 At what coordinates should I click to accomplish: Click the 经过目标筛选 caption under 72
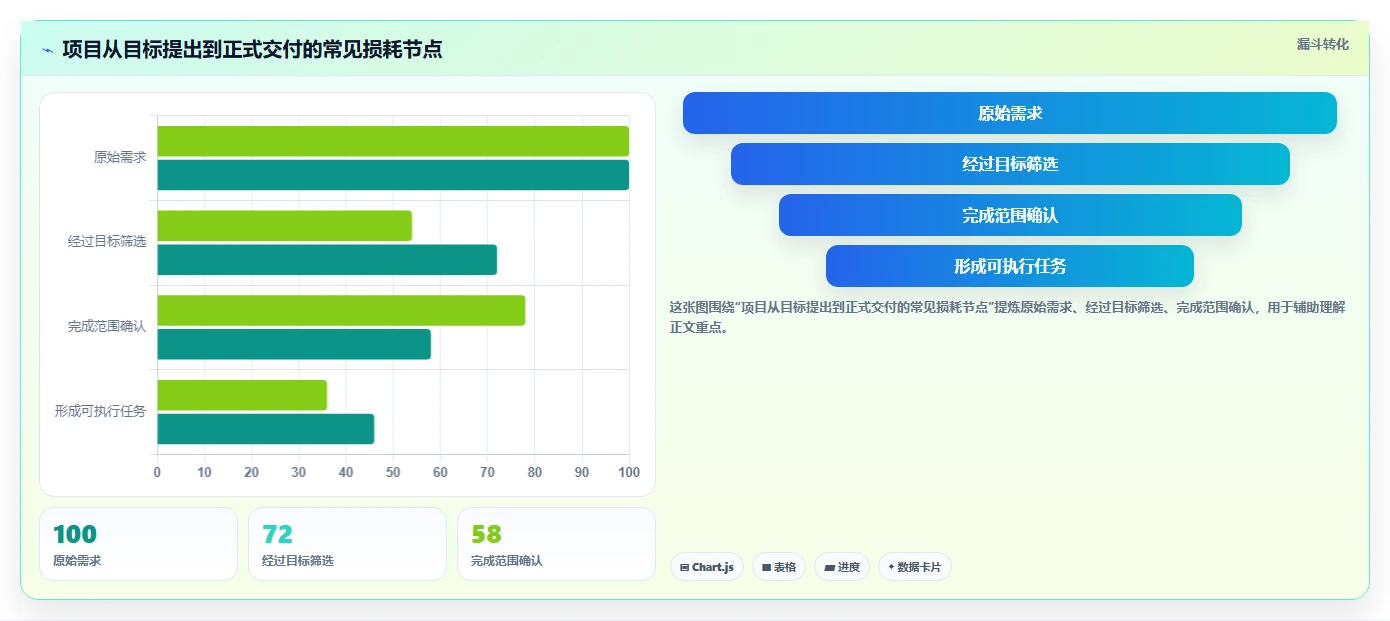tap(298, 561)
